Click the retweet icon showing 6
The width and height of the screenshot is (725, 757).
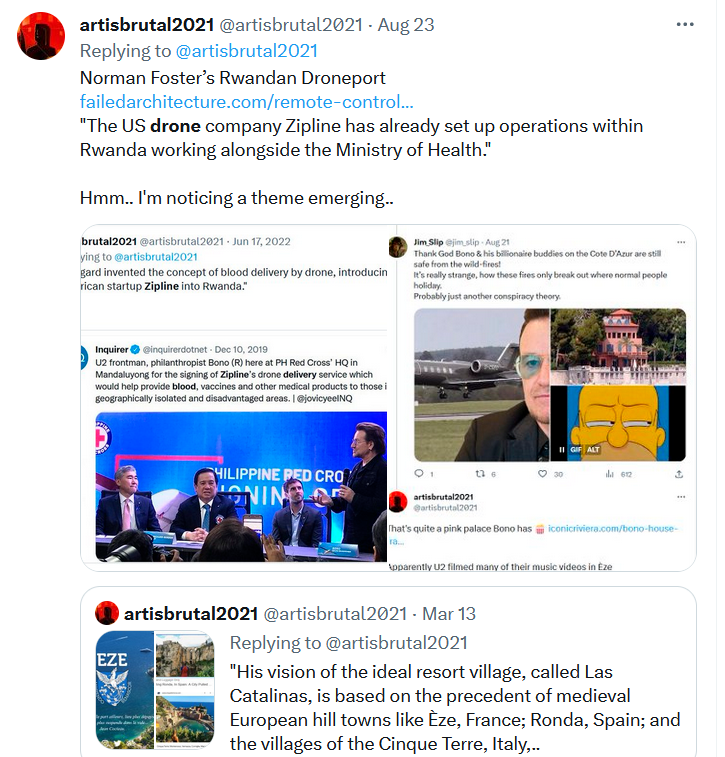pyautogui.click(x=480, y=474)
